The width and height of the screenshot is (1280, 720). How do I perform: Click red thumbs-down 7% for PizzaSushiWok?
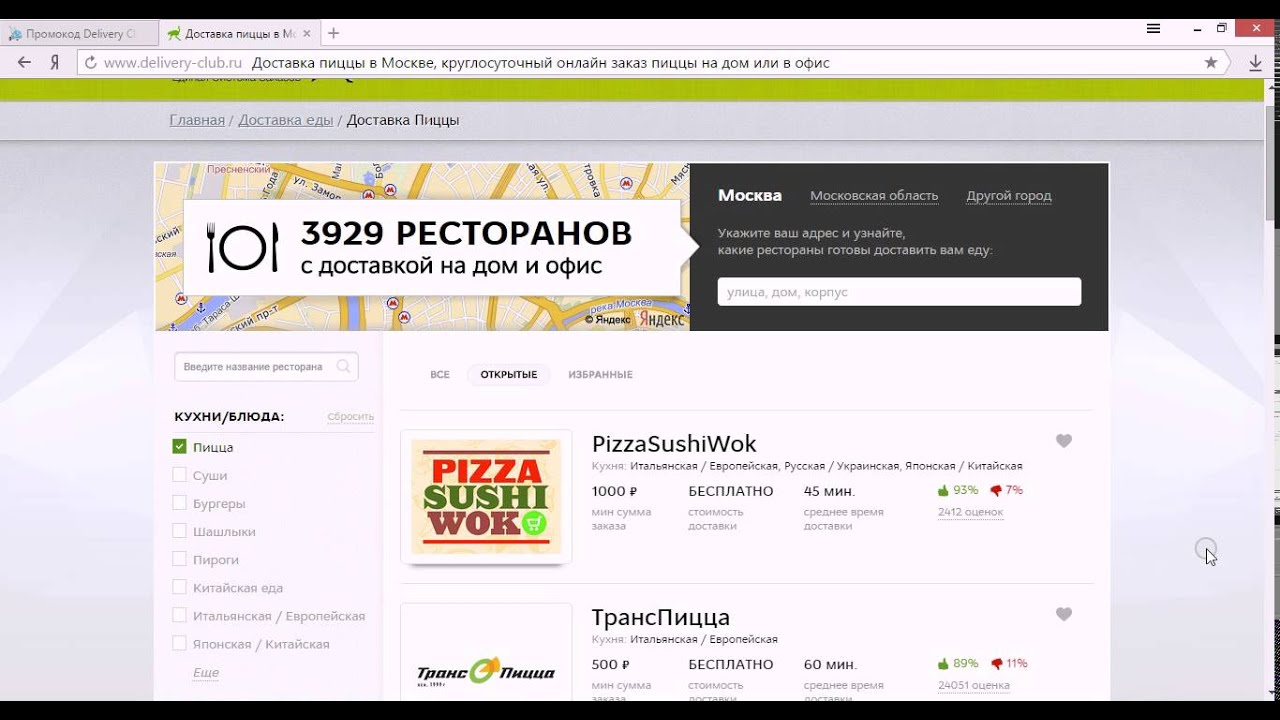1006,490
